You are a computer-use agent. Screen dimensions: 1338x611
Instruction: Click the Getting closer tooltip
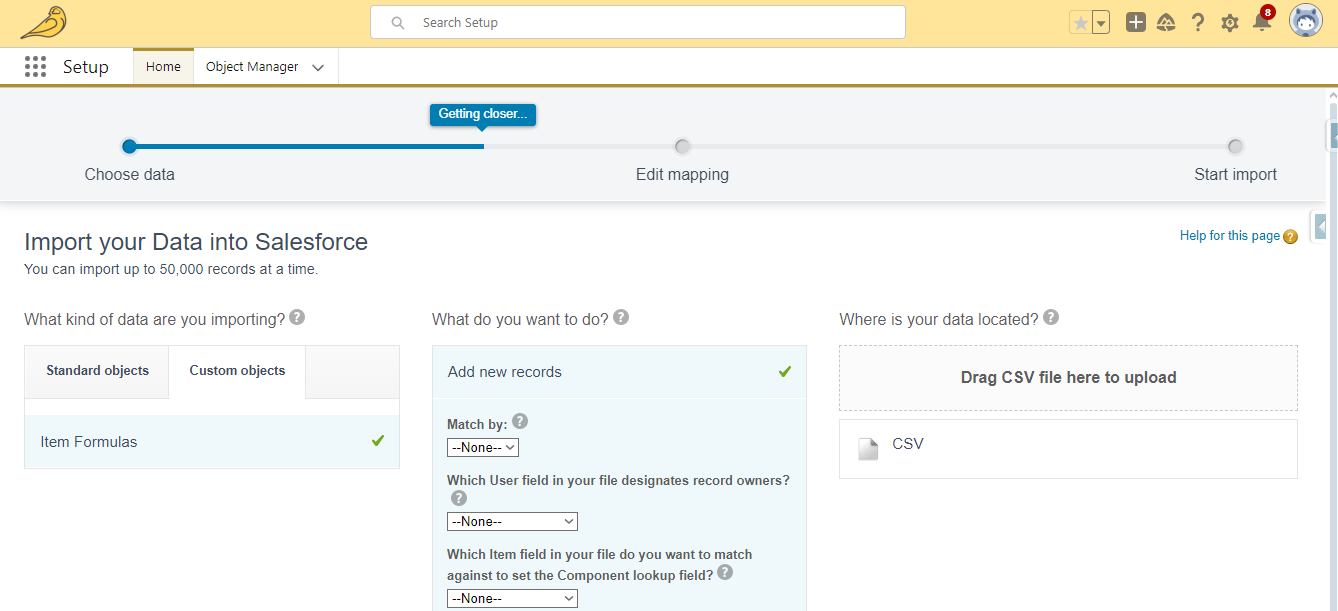tap(483, 114)
